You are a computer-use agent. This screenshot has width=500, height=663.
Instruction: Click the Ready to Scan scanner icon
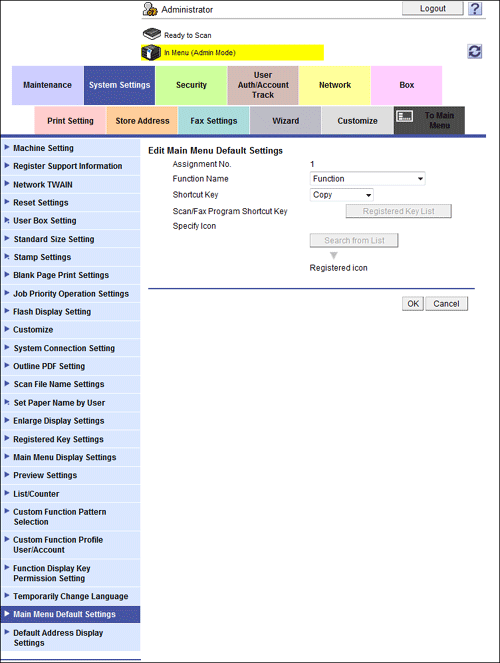point(152,34)
